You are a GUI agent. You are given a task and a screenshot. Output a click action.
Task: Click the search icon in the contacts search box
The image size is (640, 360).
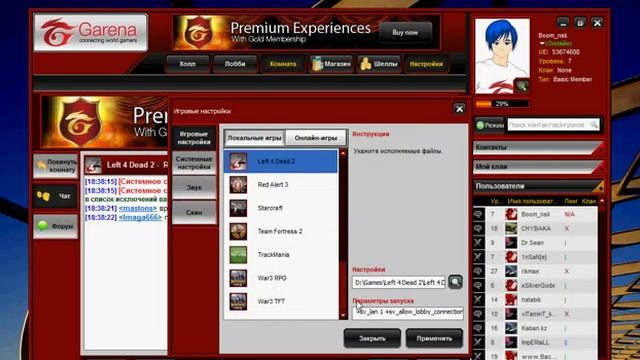594,125
